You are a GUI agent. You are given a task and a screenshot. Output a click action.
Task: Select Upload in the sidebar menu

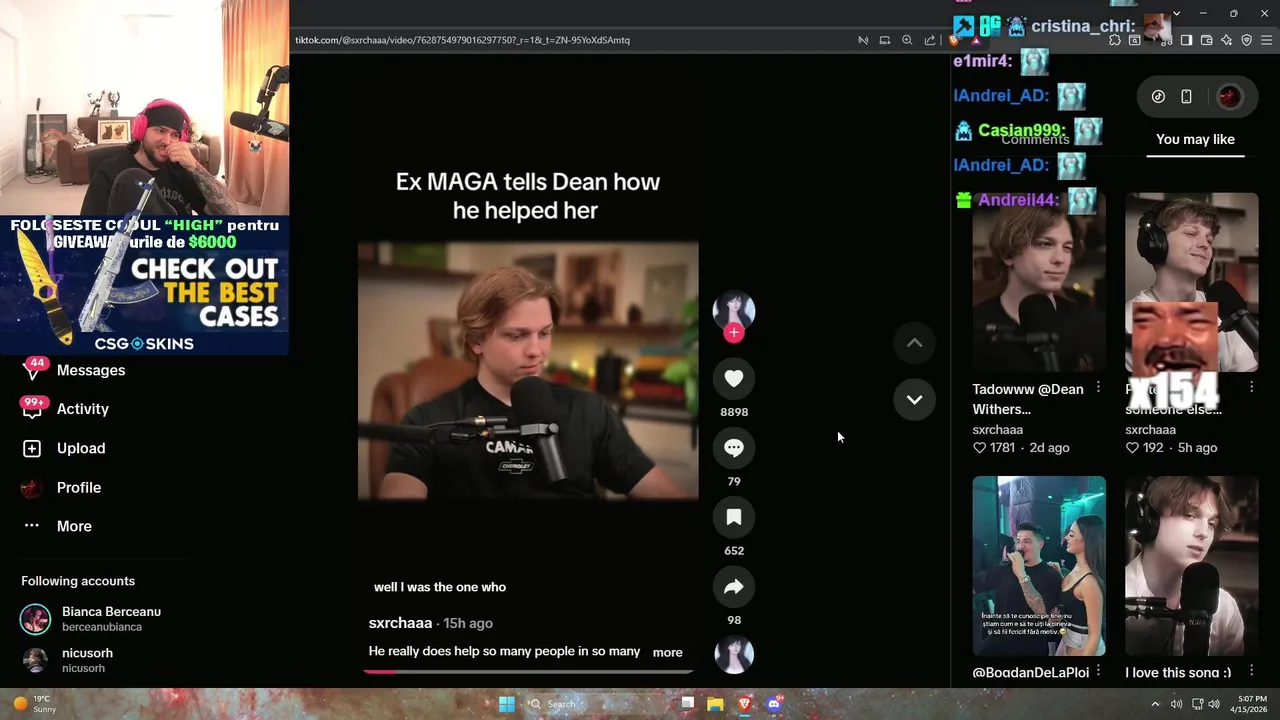coord(81,448)
